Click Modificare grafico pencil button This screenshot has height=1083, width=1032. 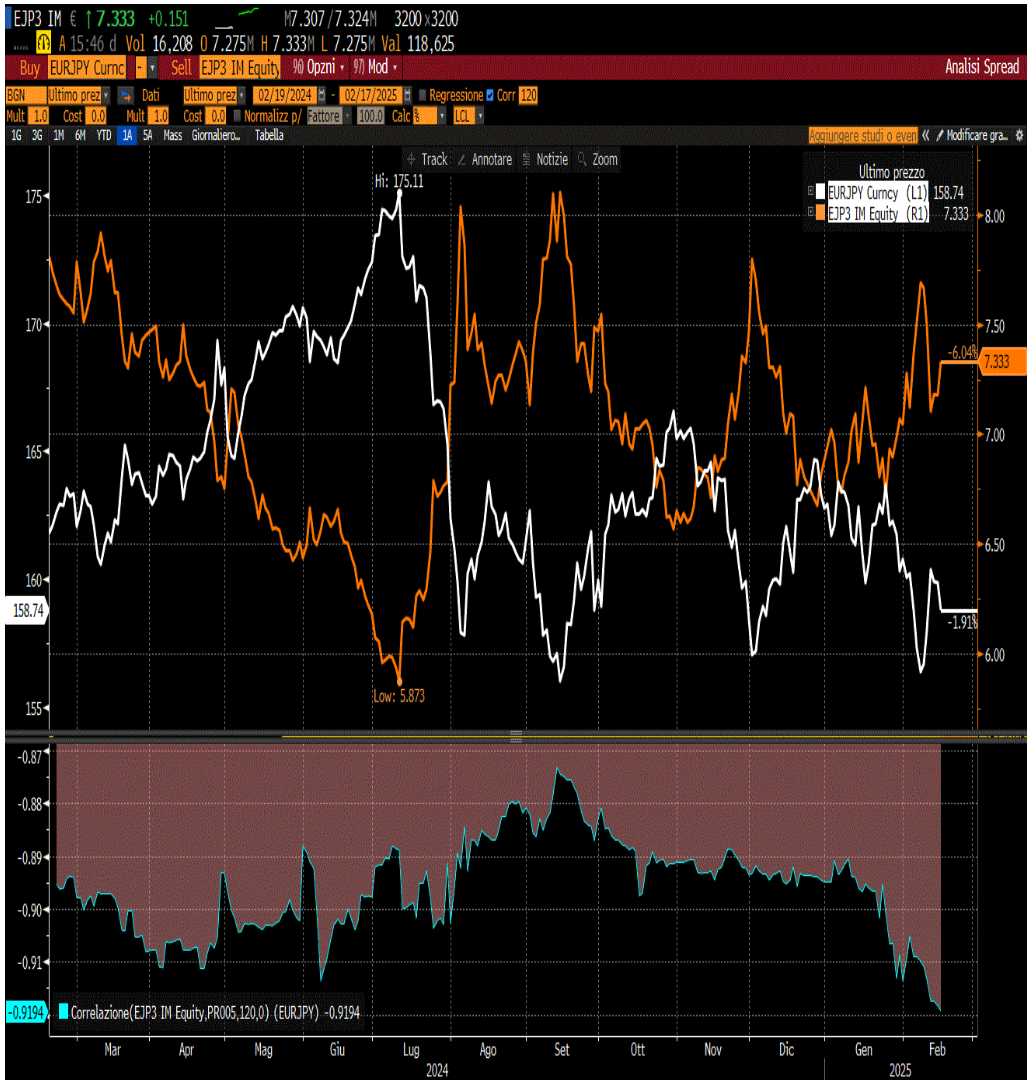(972, 135)
